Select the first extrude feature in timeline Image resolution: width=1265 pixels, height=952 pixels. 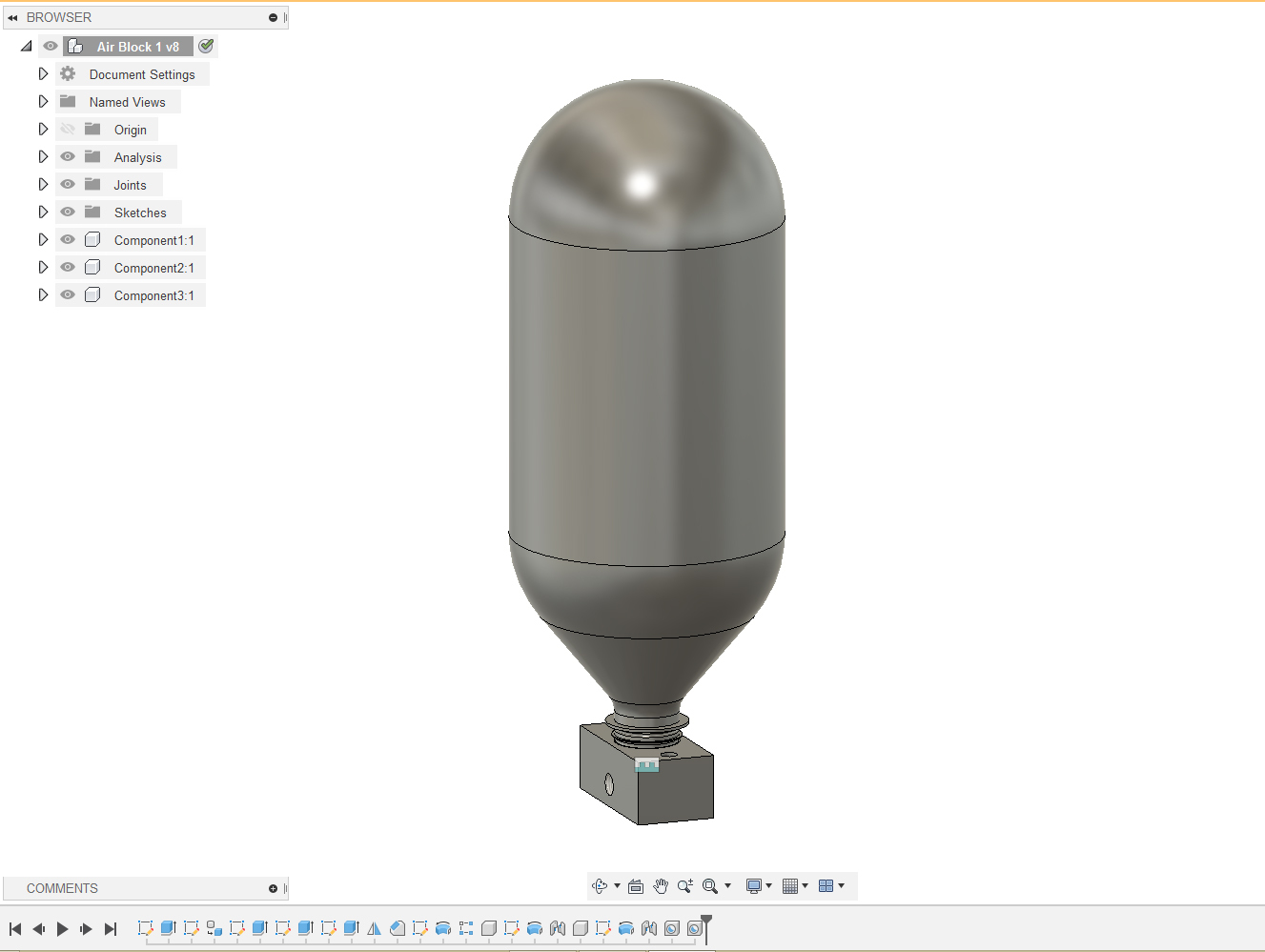(169, 928)
